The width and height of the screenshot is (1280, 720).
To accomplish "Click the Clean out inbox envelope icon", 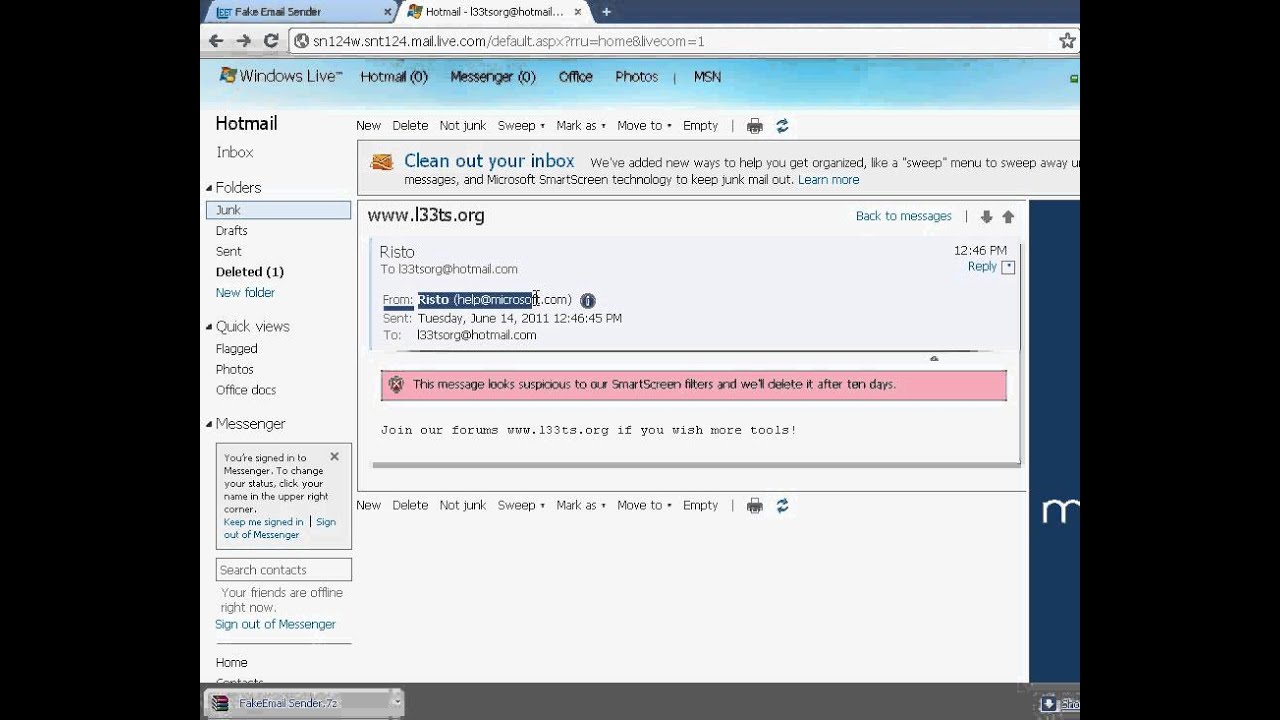I will click(382, 162).
